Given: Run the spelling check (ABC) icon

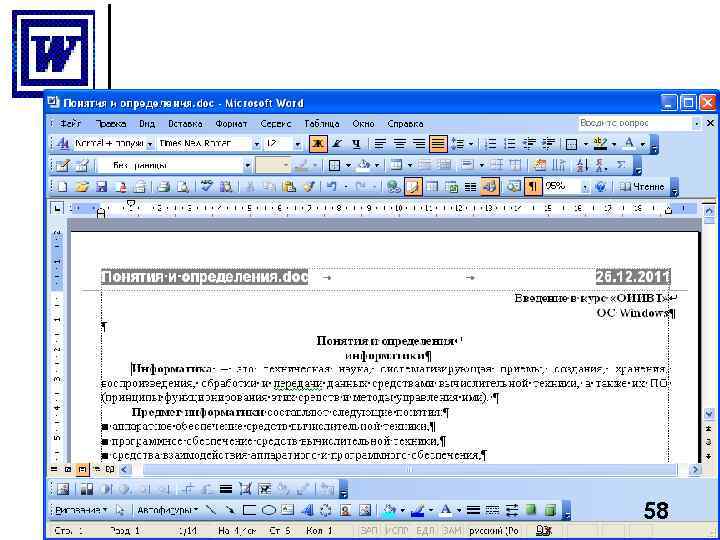Looking at the screenshot, I should point(207,186).
